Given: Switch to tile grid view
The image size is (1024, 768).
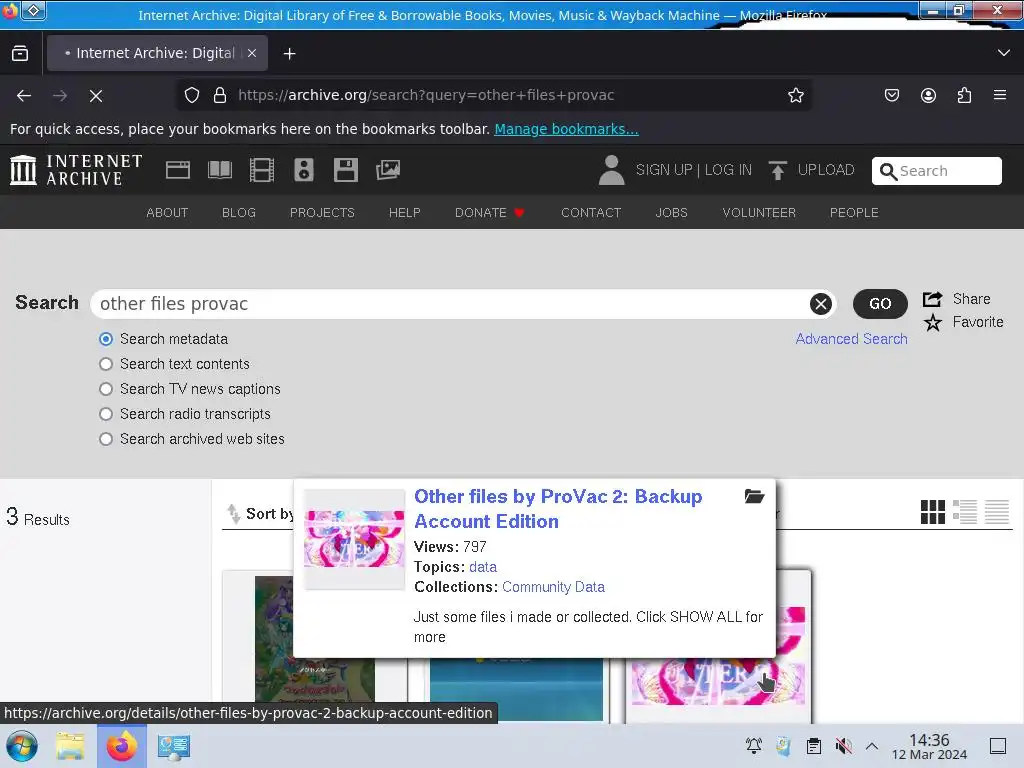Looking at the screenshot, I should (933, 512).
